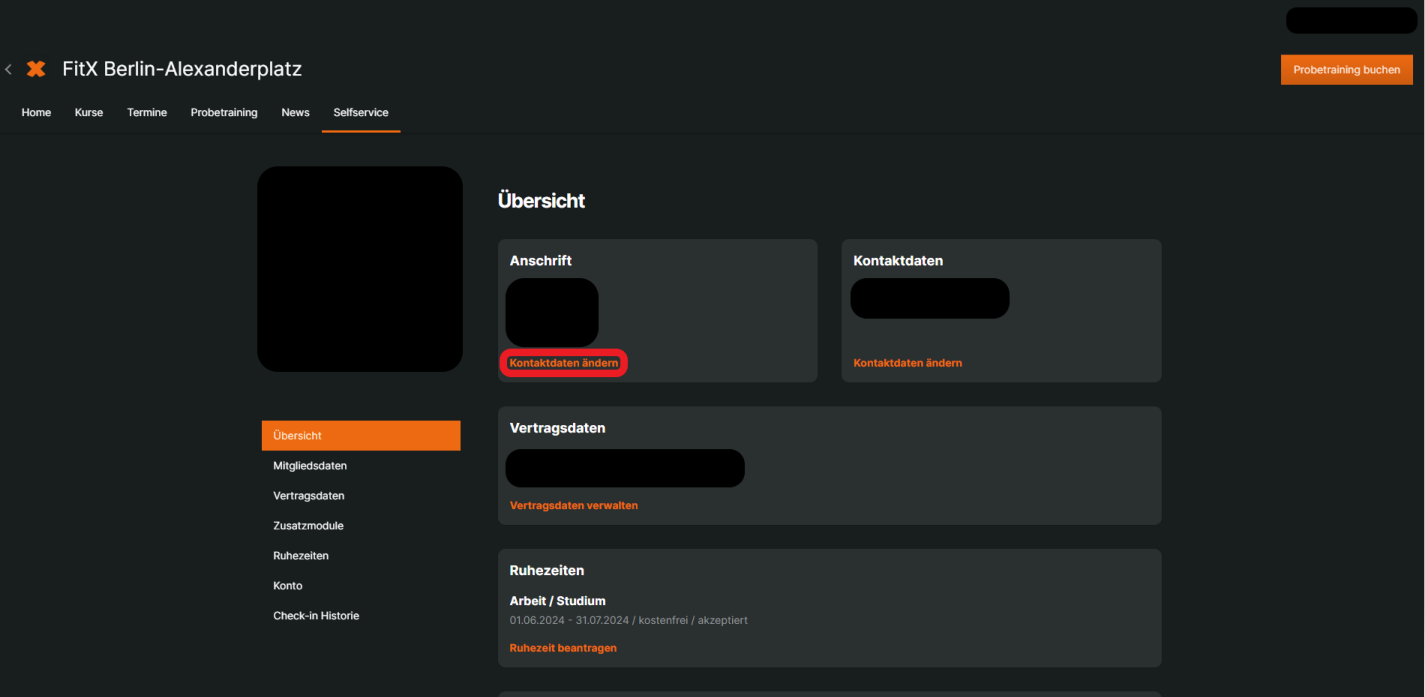Open Check-in Historie in the sidebar
The image size is (1425, 697).
316,616
